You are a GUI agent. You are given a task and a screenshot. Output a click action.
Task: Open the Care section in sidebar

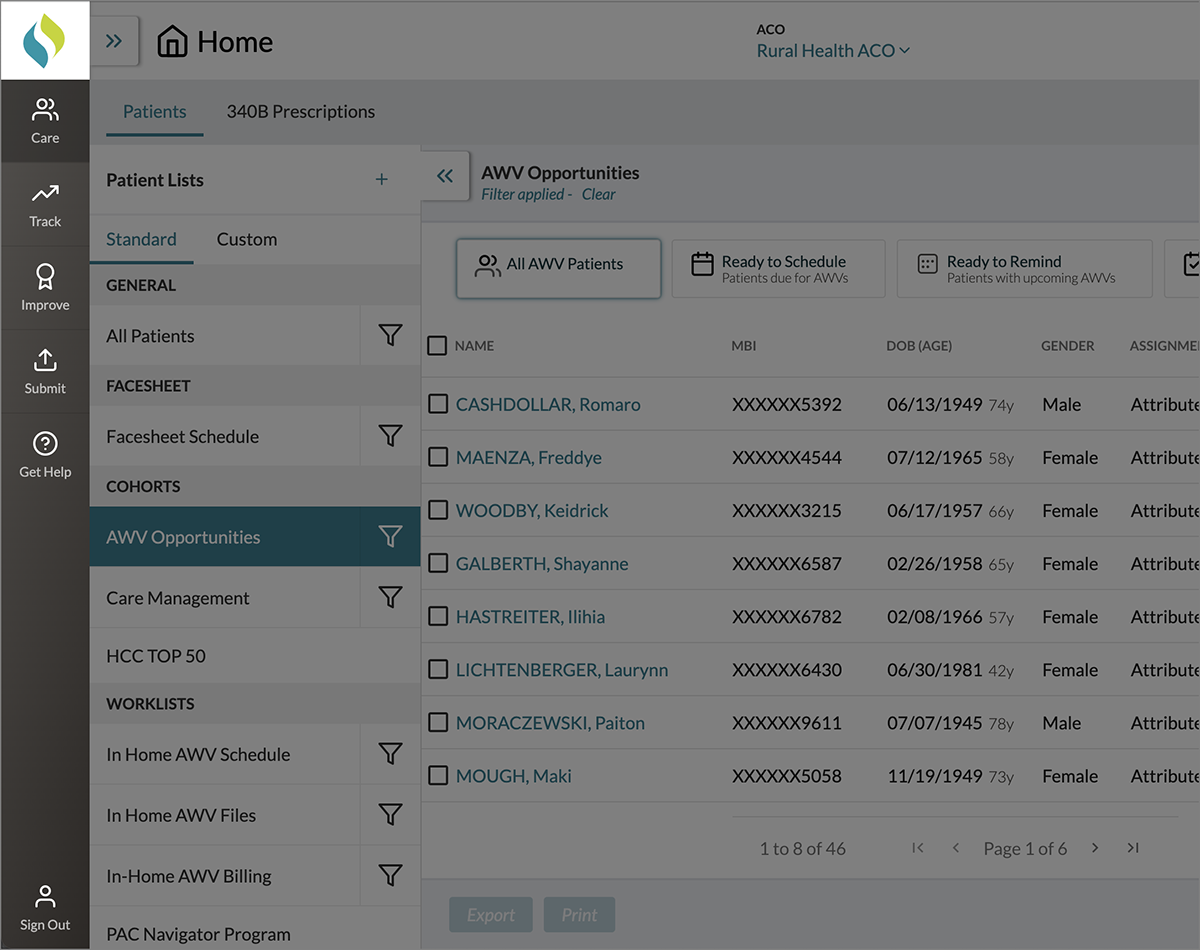[x=45, y=120]
